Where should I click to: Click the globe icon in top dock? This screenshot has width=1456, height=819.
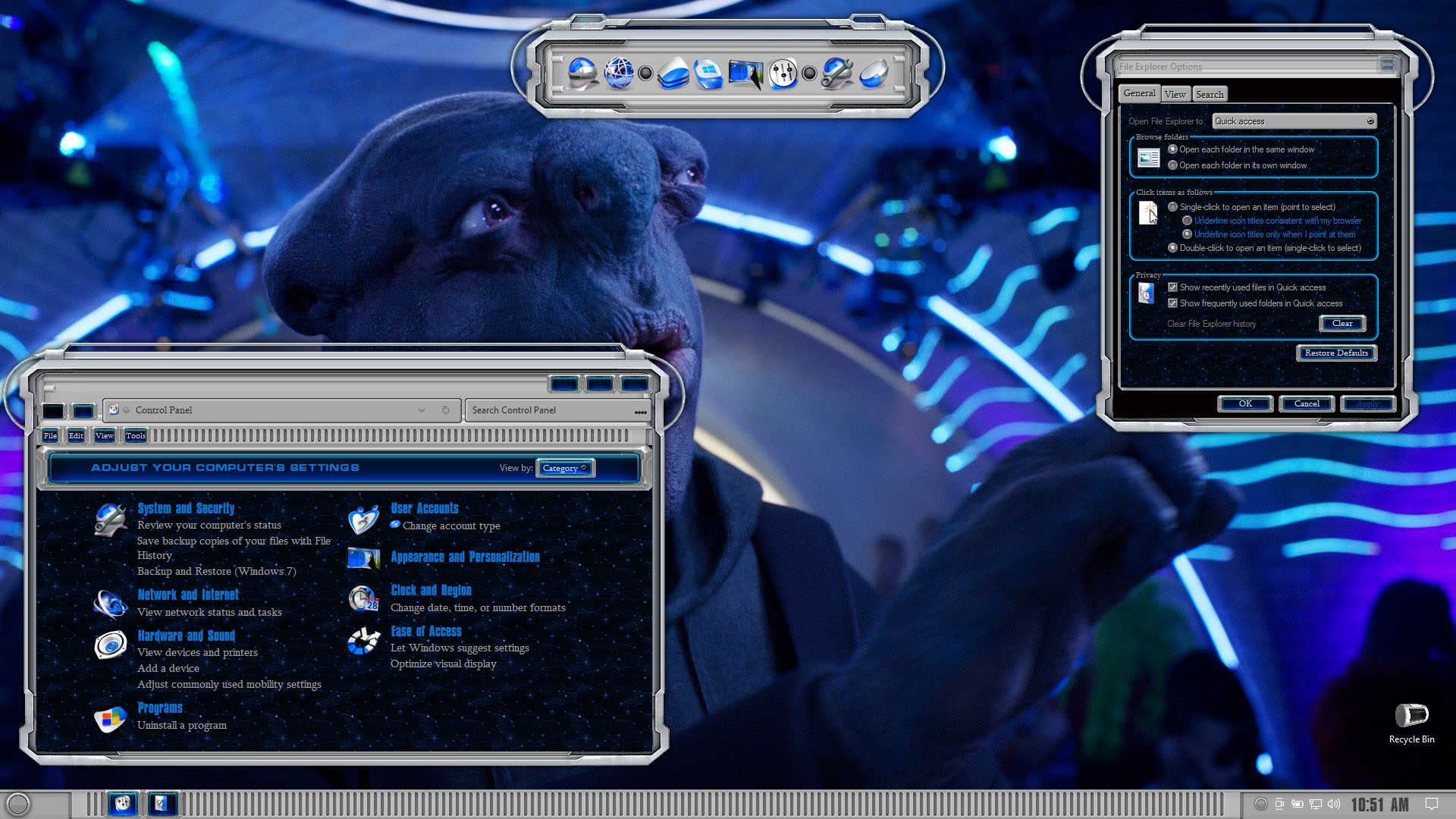[619, 74]
